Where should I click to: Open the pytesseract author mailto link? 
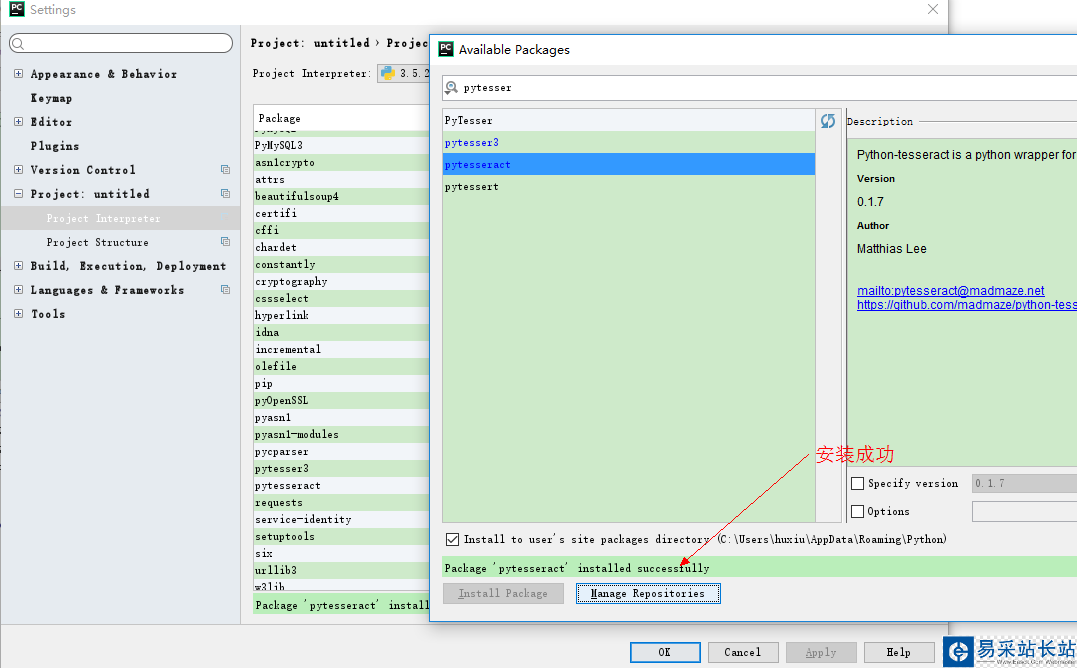pyautogui.click(x=951, y=290)
